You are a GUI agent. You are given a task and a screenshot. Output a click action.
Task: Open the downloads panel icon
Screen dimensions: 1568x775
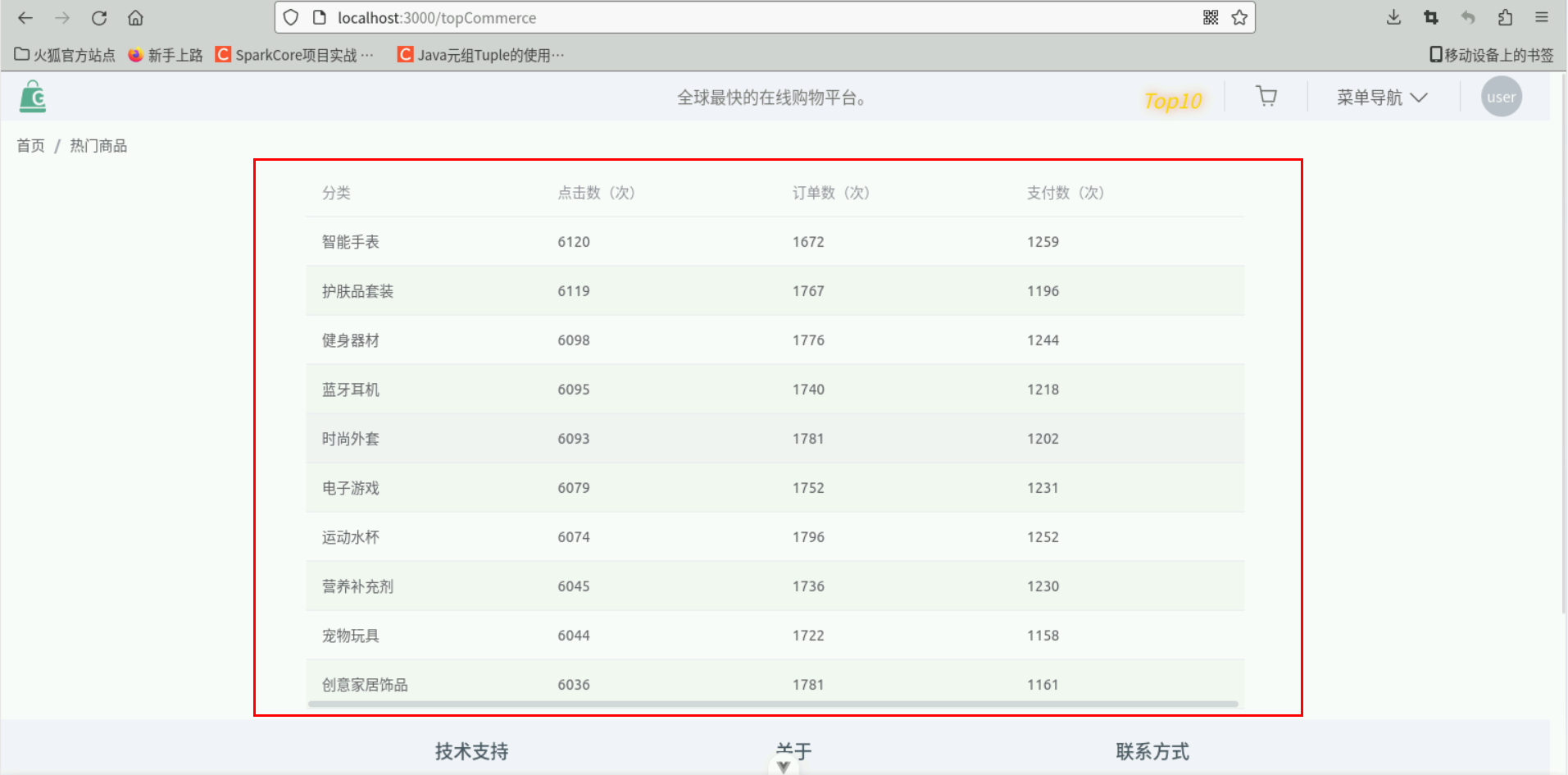point(1393,17)
